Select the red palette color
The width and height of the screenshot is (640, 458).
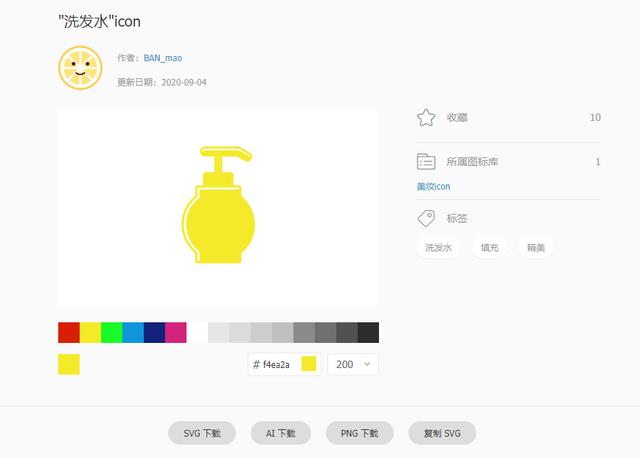[x=69, y=332]
